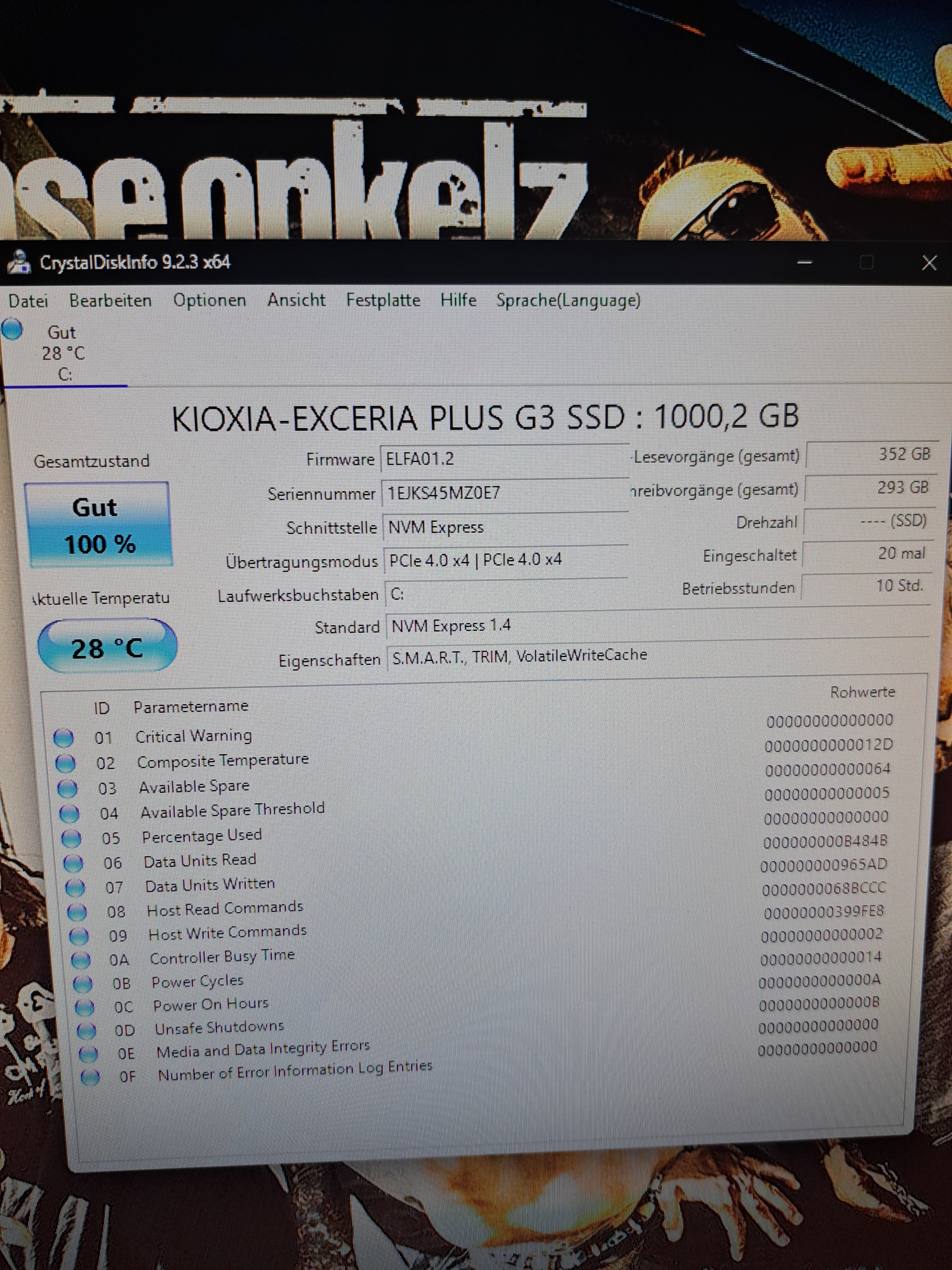Image resolution: width=952 pixels, height=1270 pixels.
Task: Open the Sprache(Language) menu
Action: 568,300
